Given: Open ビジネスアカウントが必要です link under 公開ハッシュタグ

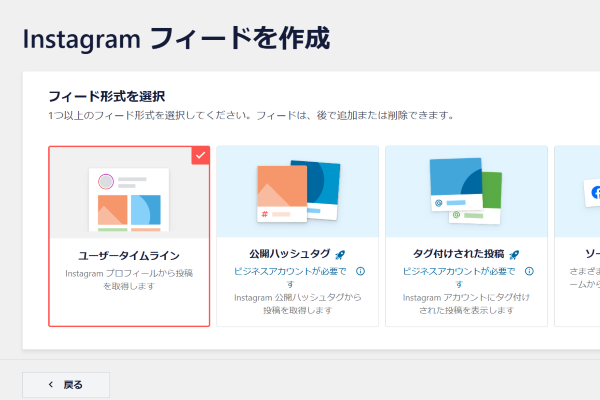Looking at the screenshot, I should 290,278.
